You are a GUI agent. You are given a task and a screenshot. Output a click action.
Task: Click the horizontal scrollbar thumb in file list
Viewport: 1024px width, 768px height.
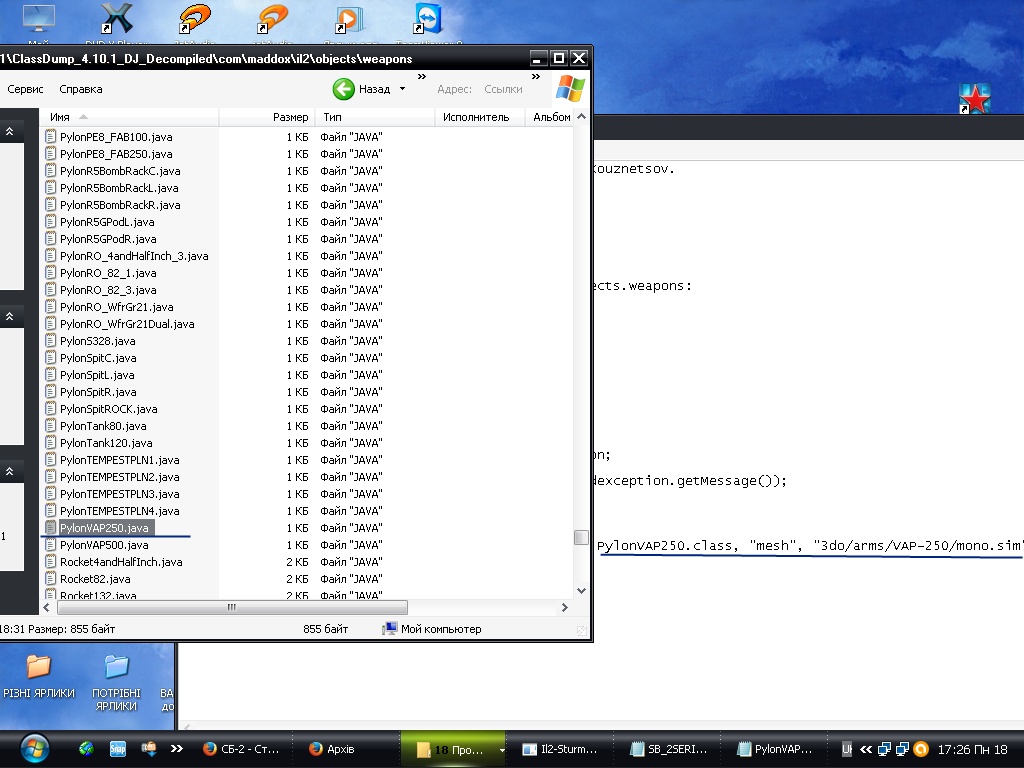(x=232, y=607)
